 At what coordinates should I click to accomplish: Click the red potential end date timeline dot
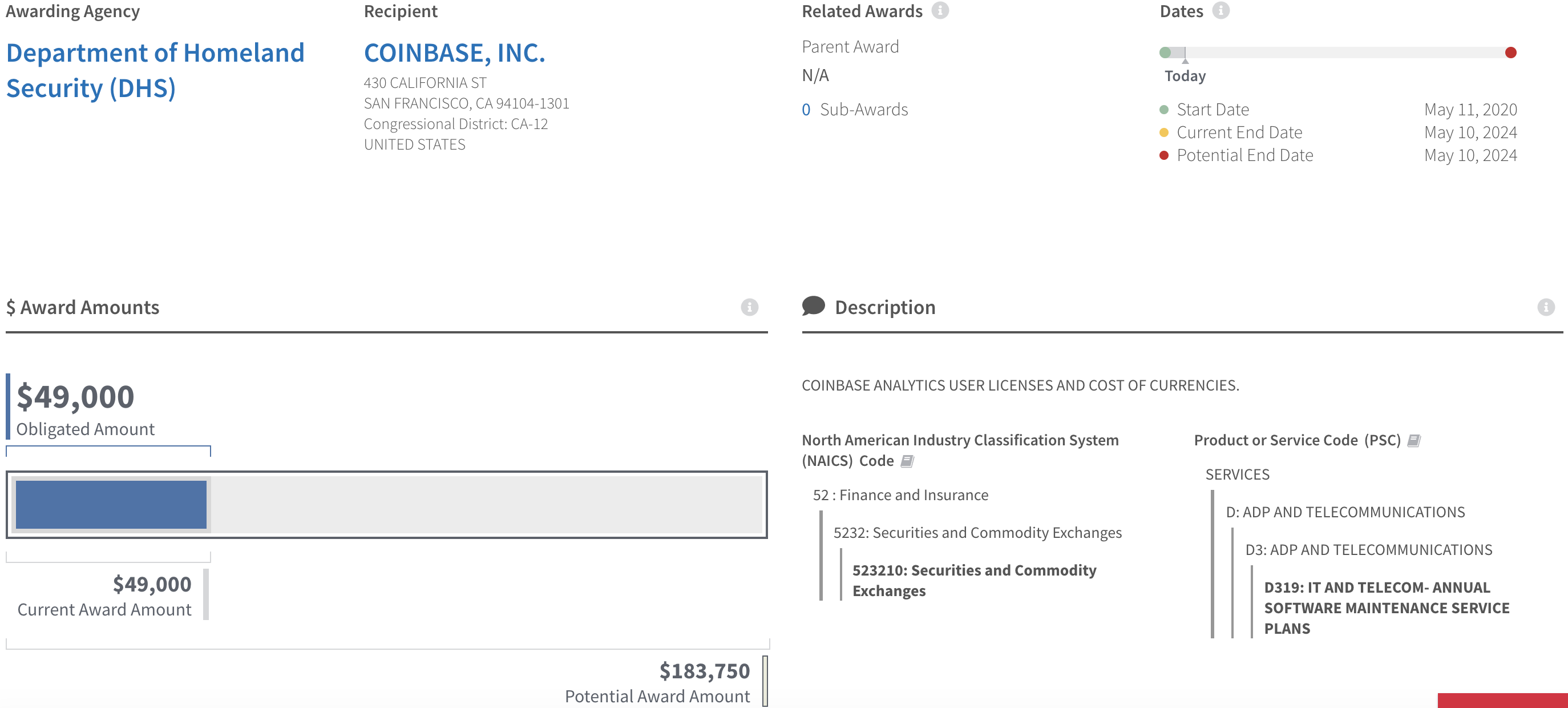[x=1510, y=53]
